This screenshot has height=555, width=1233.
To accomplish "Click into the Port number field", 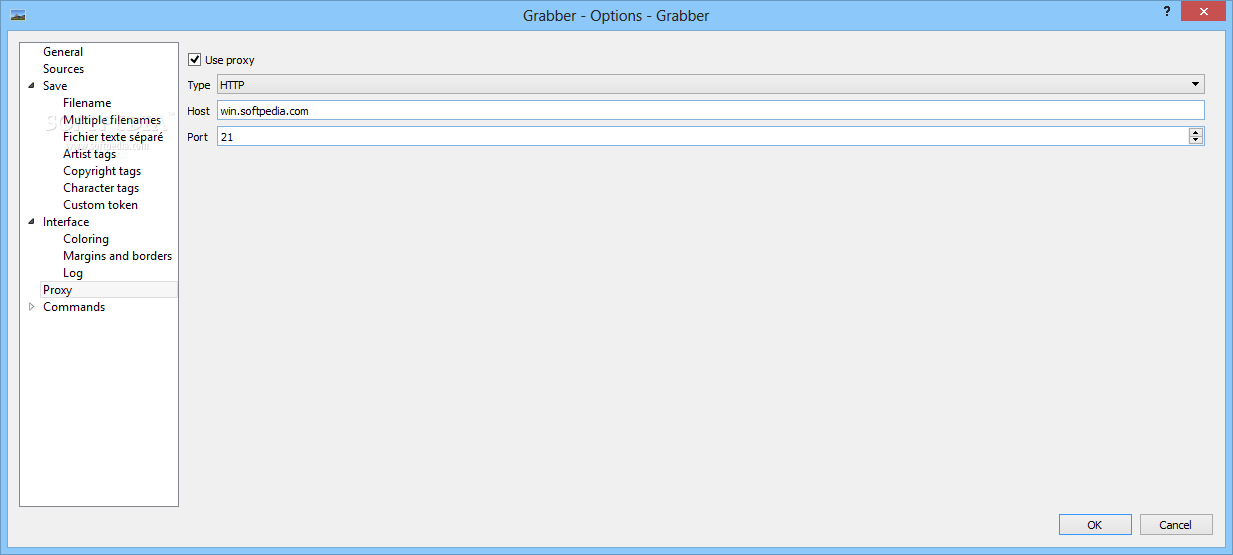I will click(702, 136).
